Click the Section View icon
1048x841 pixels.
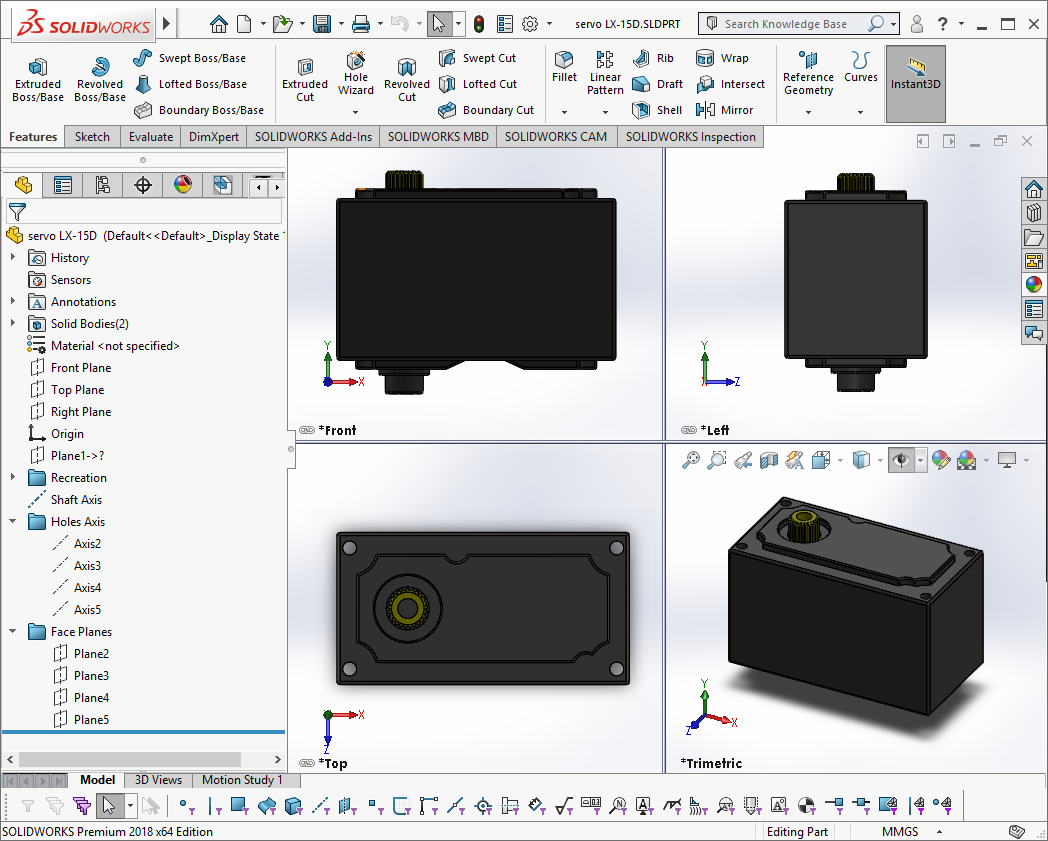(769, 460)
